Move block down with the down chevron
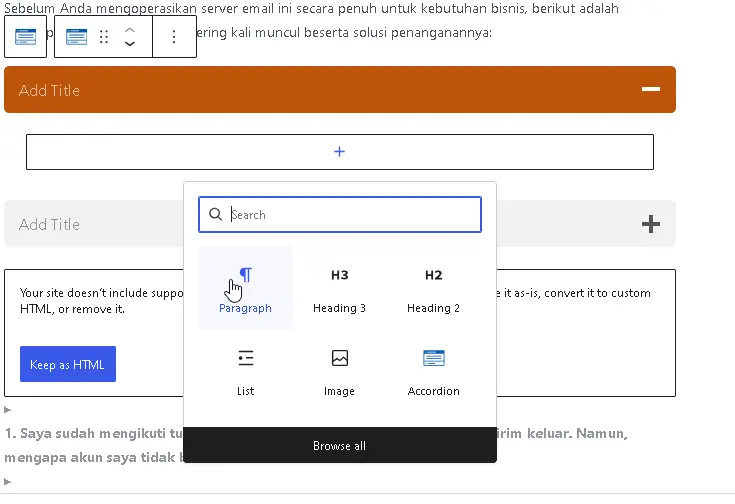The width and height of the screenshot is (735, 504). coord(130,44)
